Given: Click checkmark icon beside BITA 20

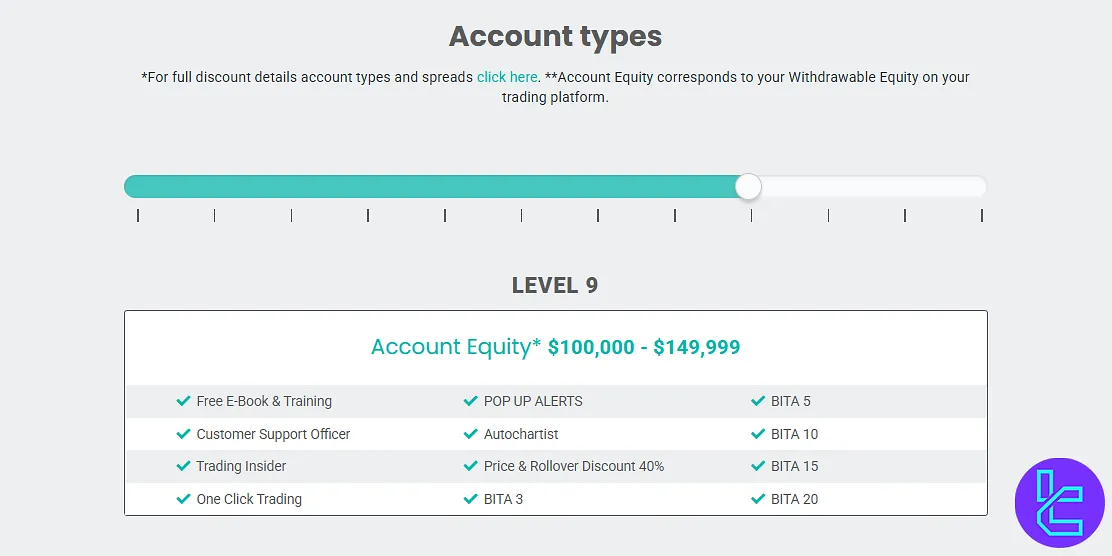Looking at the screenshot, I should click(x=758, y=499).
